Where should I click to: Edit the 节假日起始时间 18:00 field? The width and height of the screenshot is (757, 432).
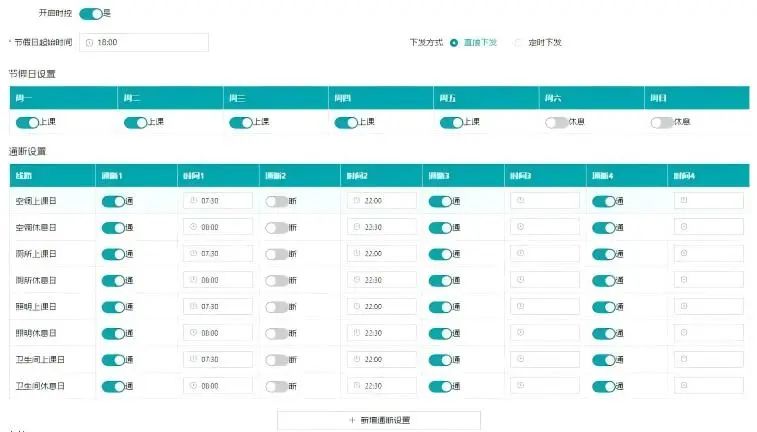(144, 42)
